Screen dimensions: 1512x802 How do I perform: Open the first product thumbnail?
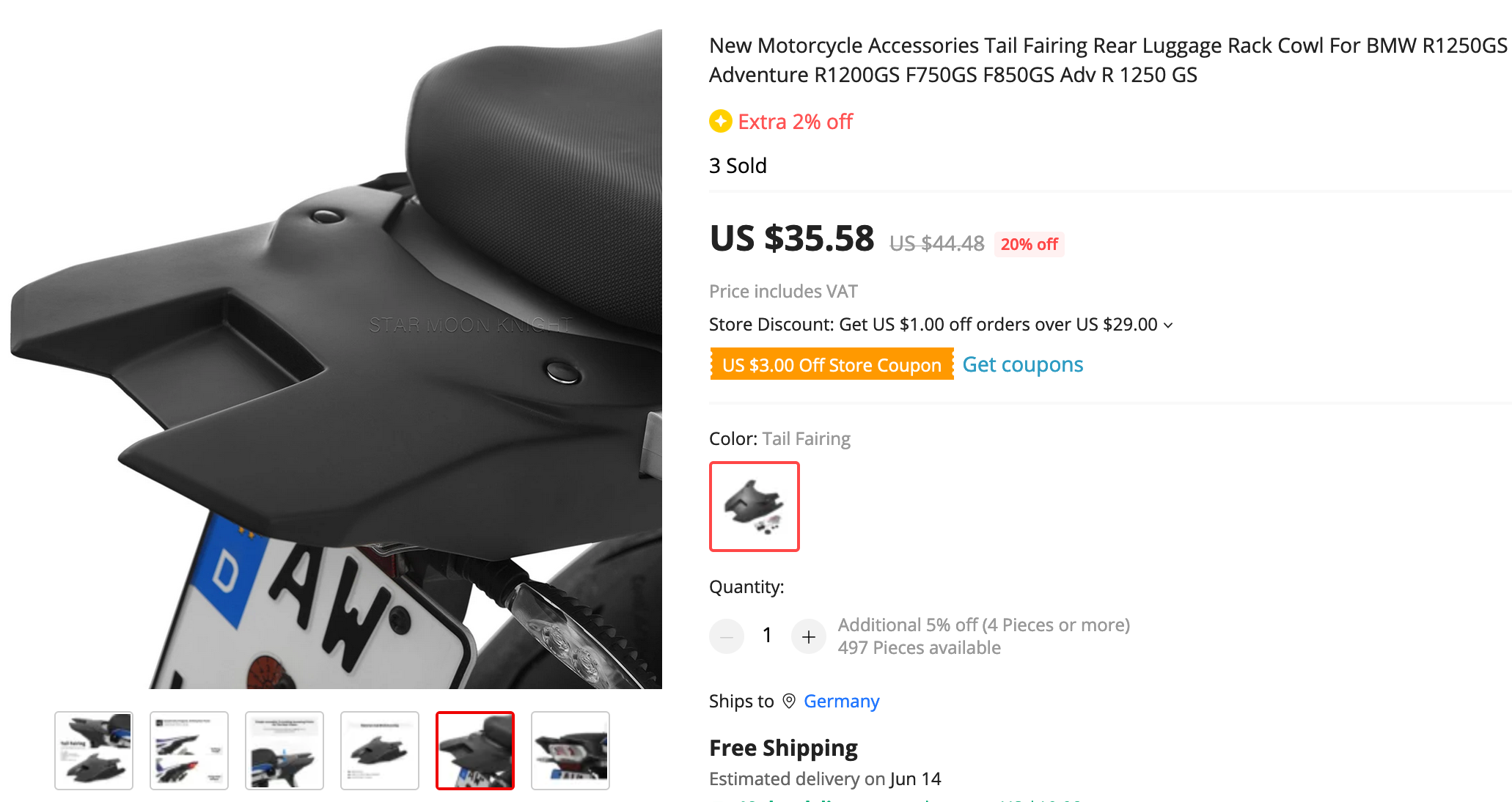94,751
